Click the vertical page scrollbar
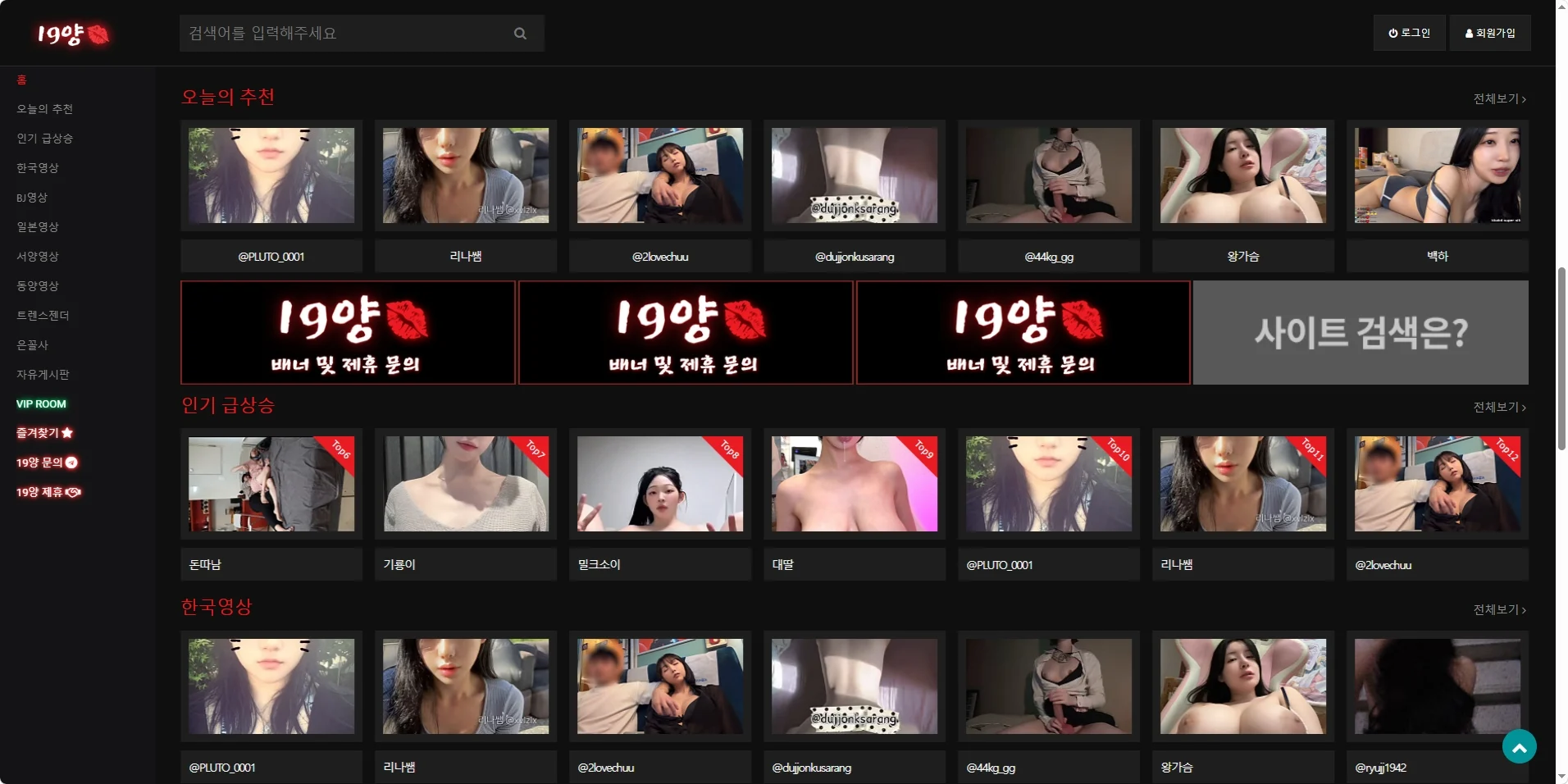 (x=1561, y=358)
